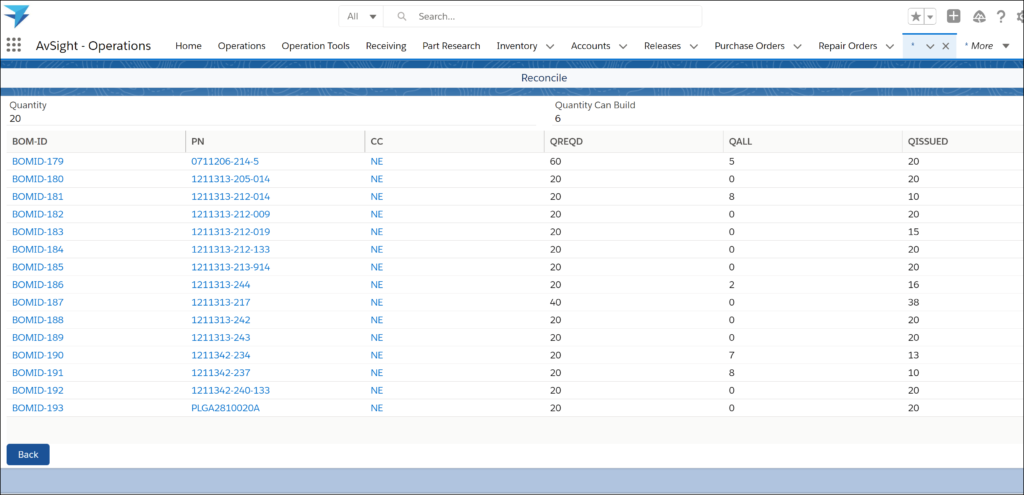Open the BOMID-189 link
The width and height of the screenshot is (1024, 495).
tap(38, 338)
